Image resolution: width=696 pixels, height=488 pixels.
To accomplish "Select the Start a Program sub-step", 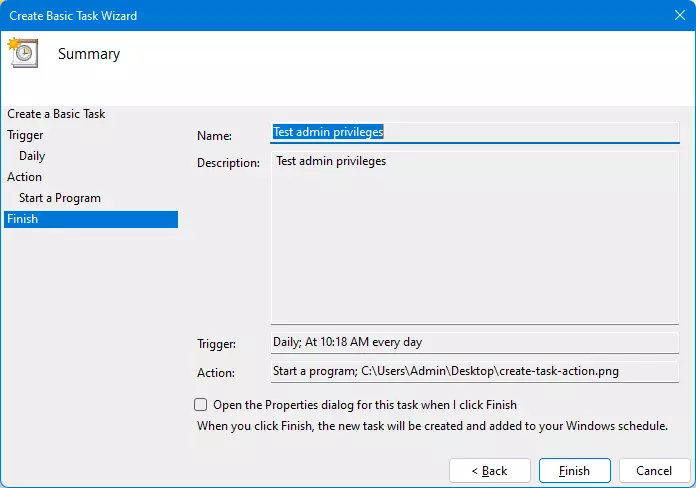I will coord(60,198).
